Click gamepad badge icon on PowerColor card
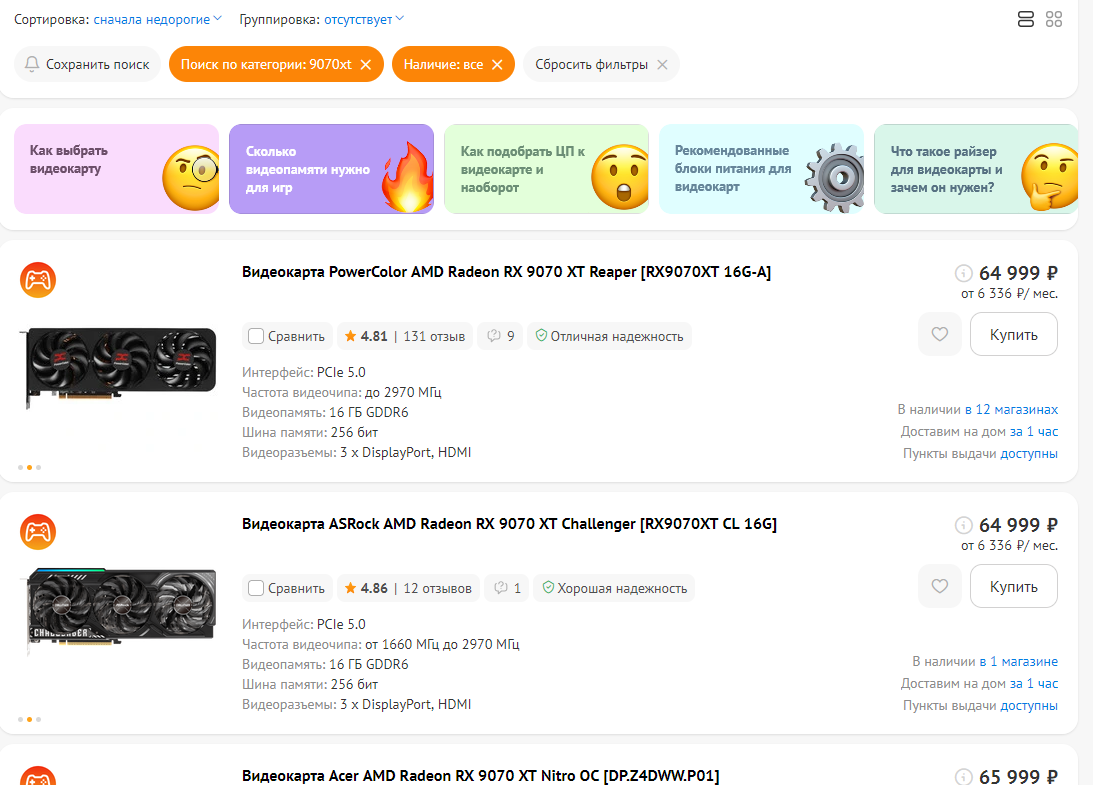This screenshot has width=1093, height=785. tap(38, 280)
